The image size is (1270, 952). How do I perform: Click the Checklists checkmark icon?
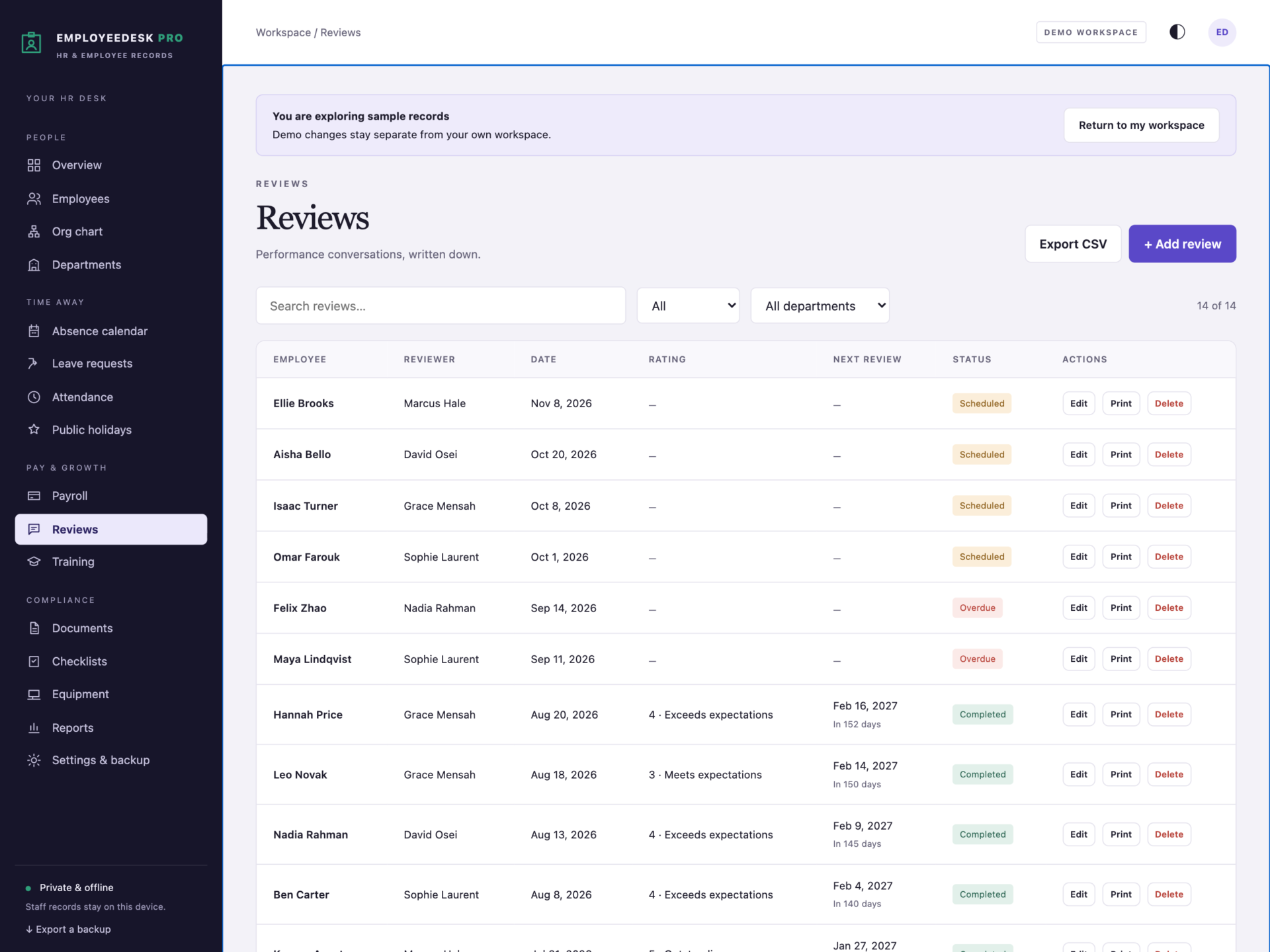pyautogui.click(x=34, y=662)
